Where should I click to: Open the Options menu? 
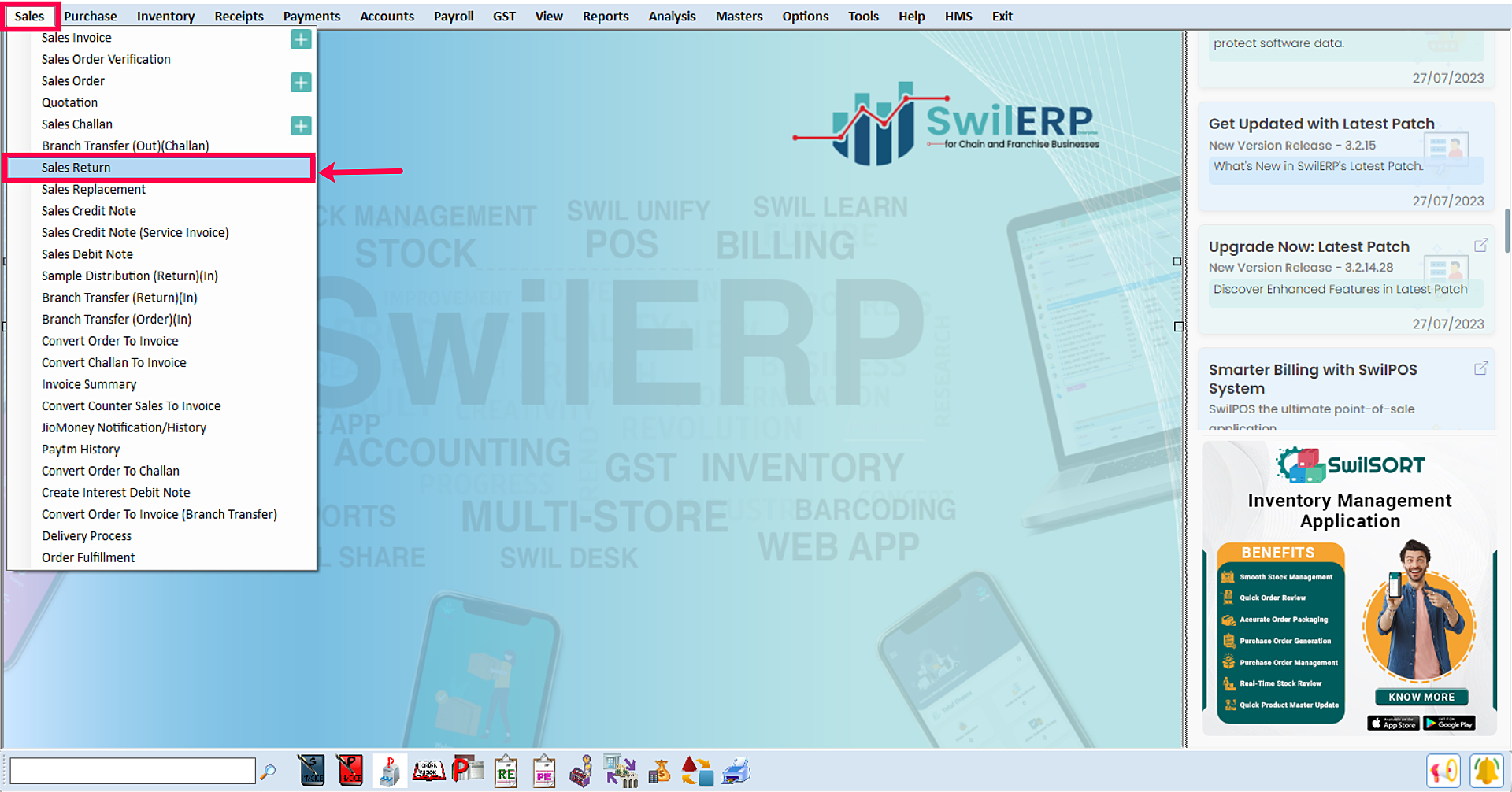point(805,16)
